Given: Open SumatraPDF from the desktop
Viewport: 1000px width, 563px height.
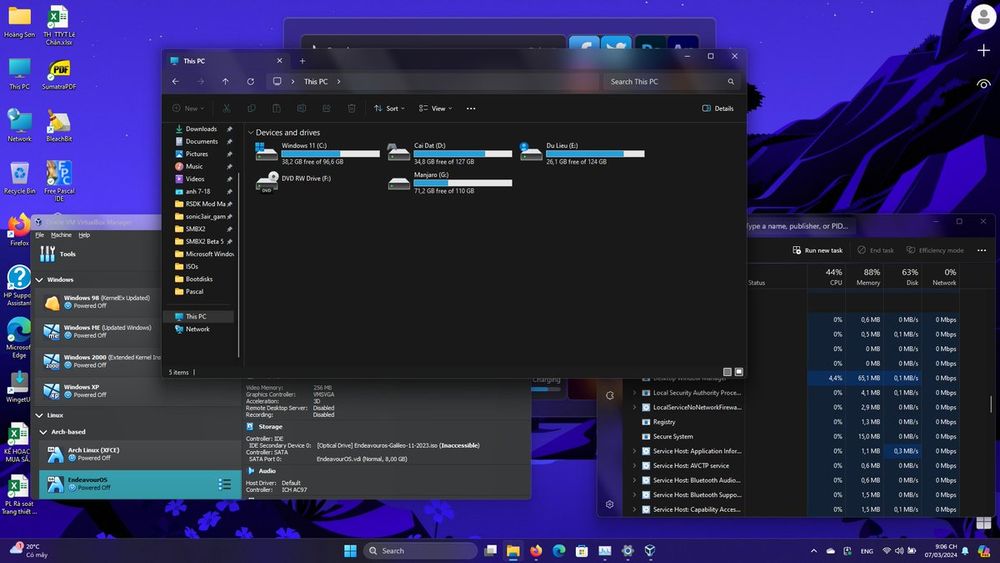Looking at the screenshot, I should pyautogui.click(x=59, y=74).
